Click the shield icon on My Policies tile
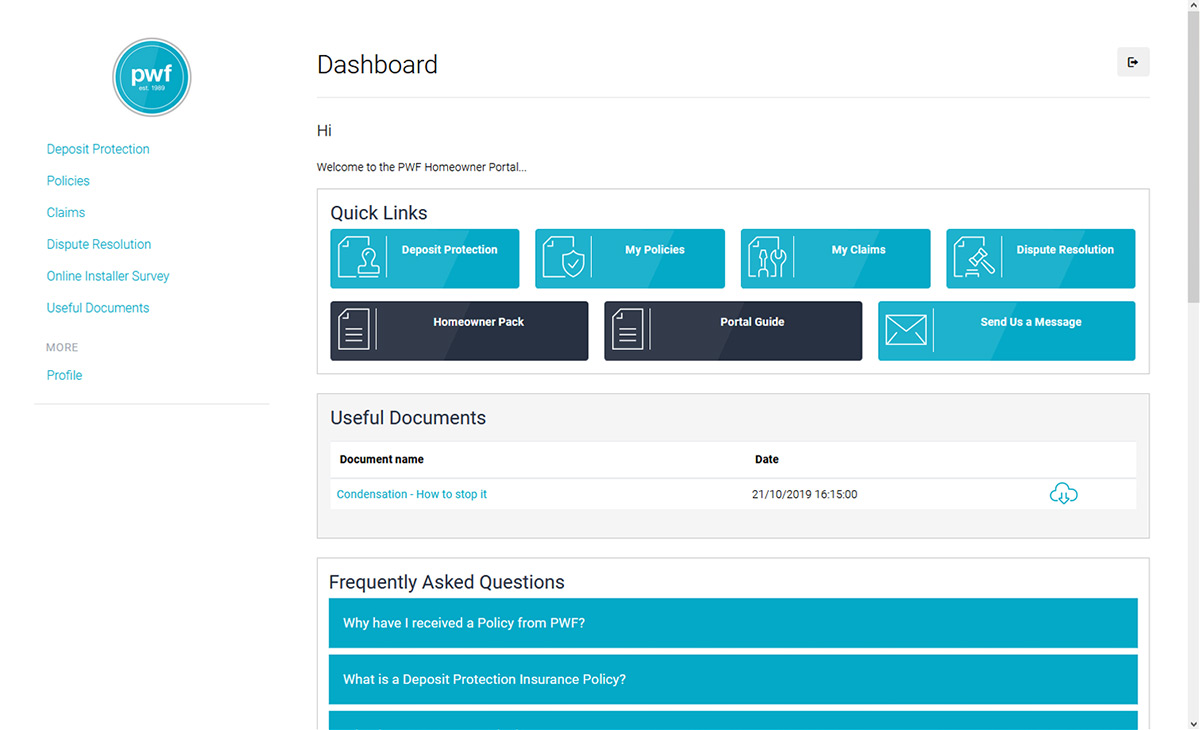The image size is (1200, 730). pyautogui.click(x=564, y=258)
